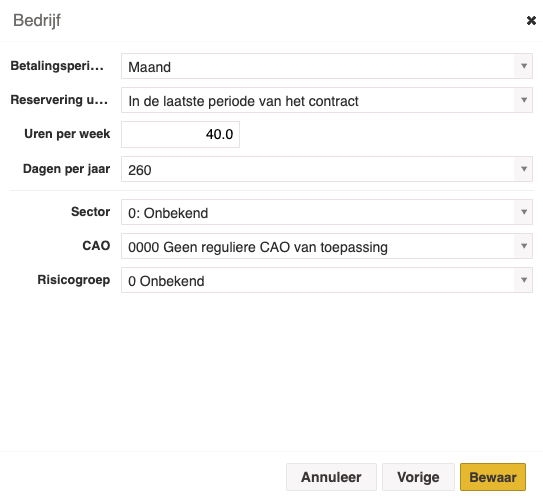The height and width of the screenshot is (504, 543).
Task: Expand the Reservering uitbetalen dropdown arrow
Action: [x=524, y=100]
